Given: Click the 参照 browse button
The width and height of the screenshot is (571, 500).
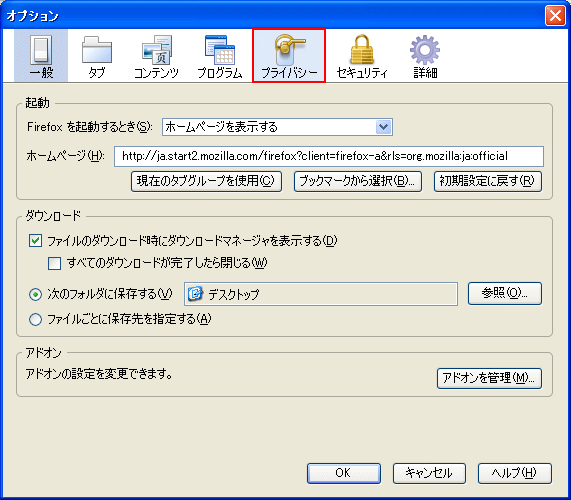Looking at the screenshot, I should pyautogui.click(x=505, y=293).
